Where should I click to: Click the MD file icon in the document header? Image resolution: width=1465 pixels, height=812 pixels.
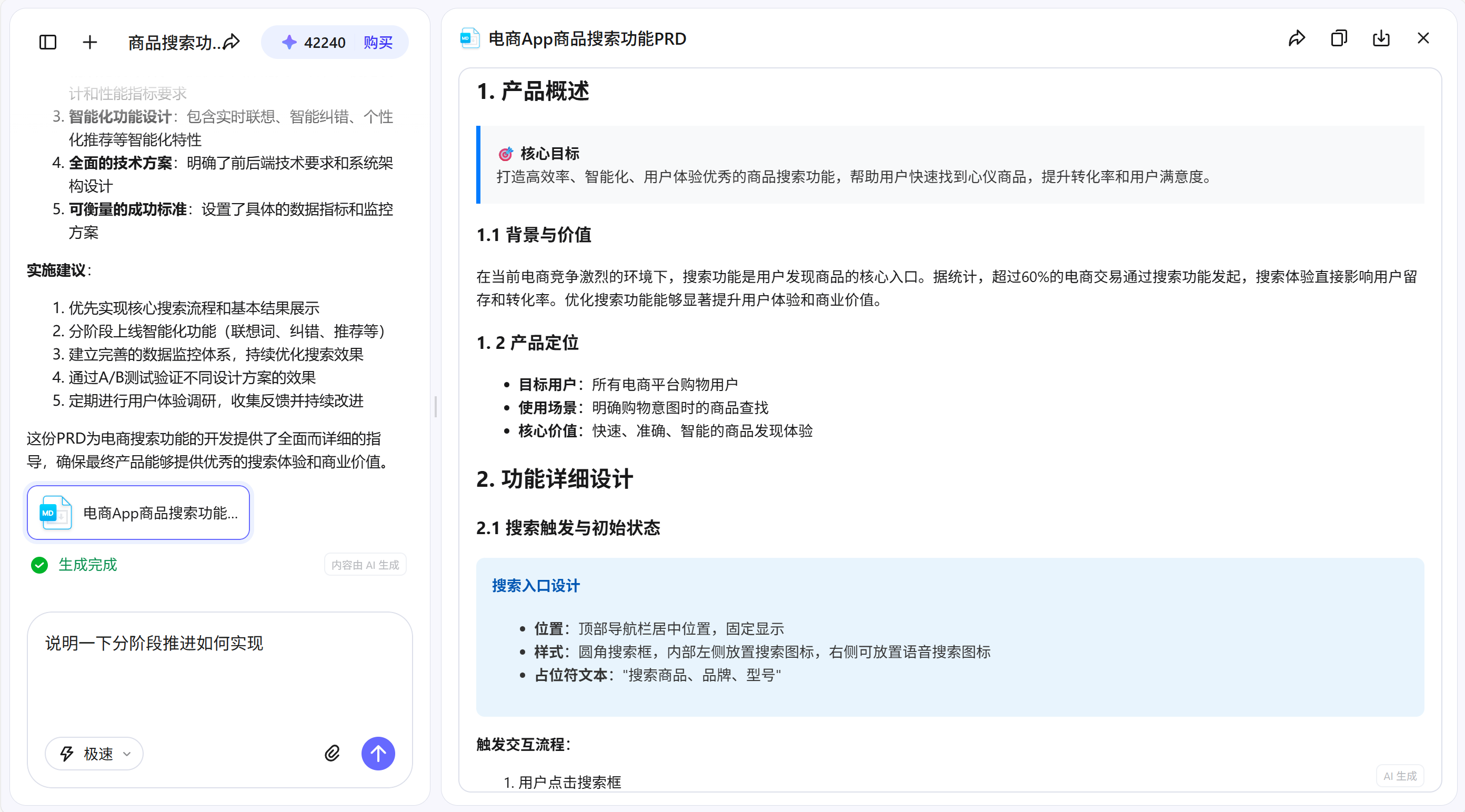point(470,38)
